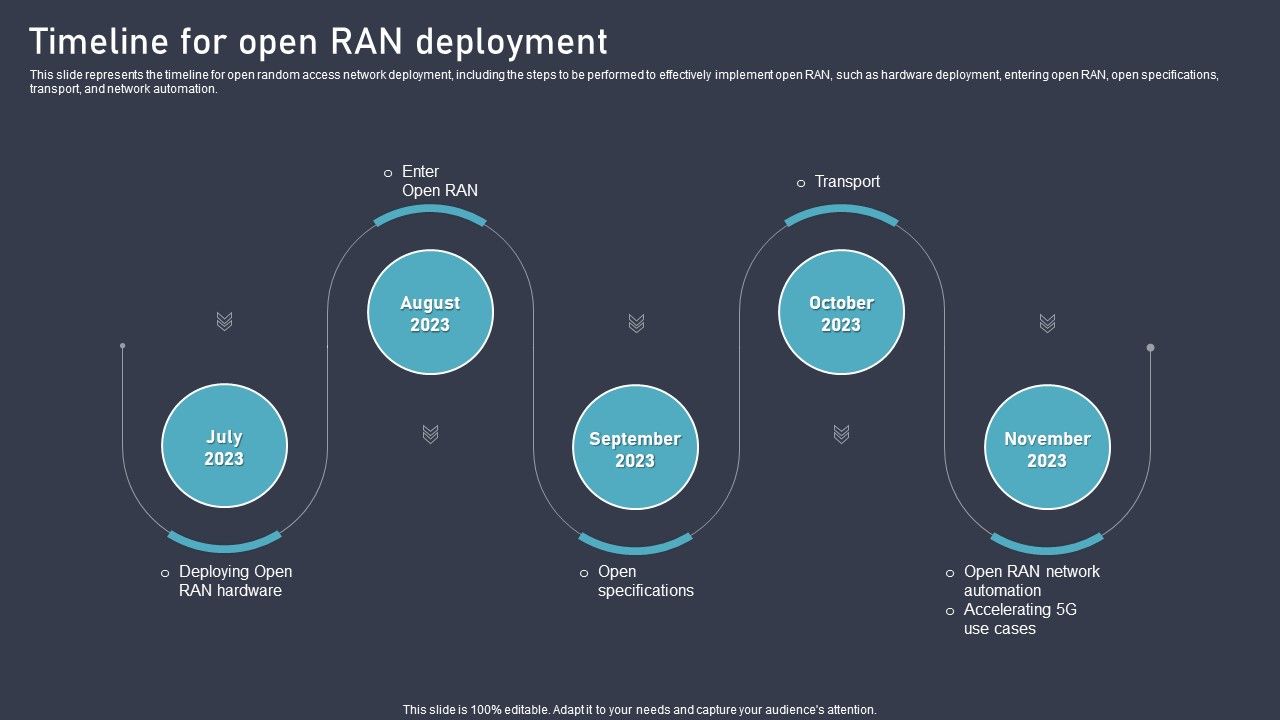Select the Transport label text
Image resolution: width=1280 pixels, height=720 pixels.
tap(847, 182)
